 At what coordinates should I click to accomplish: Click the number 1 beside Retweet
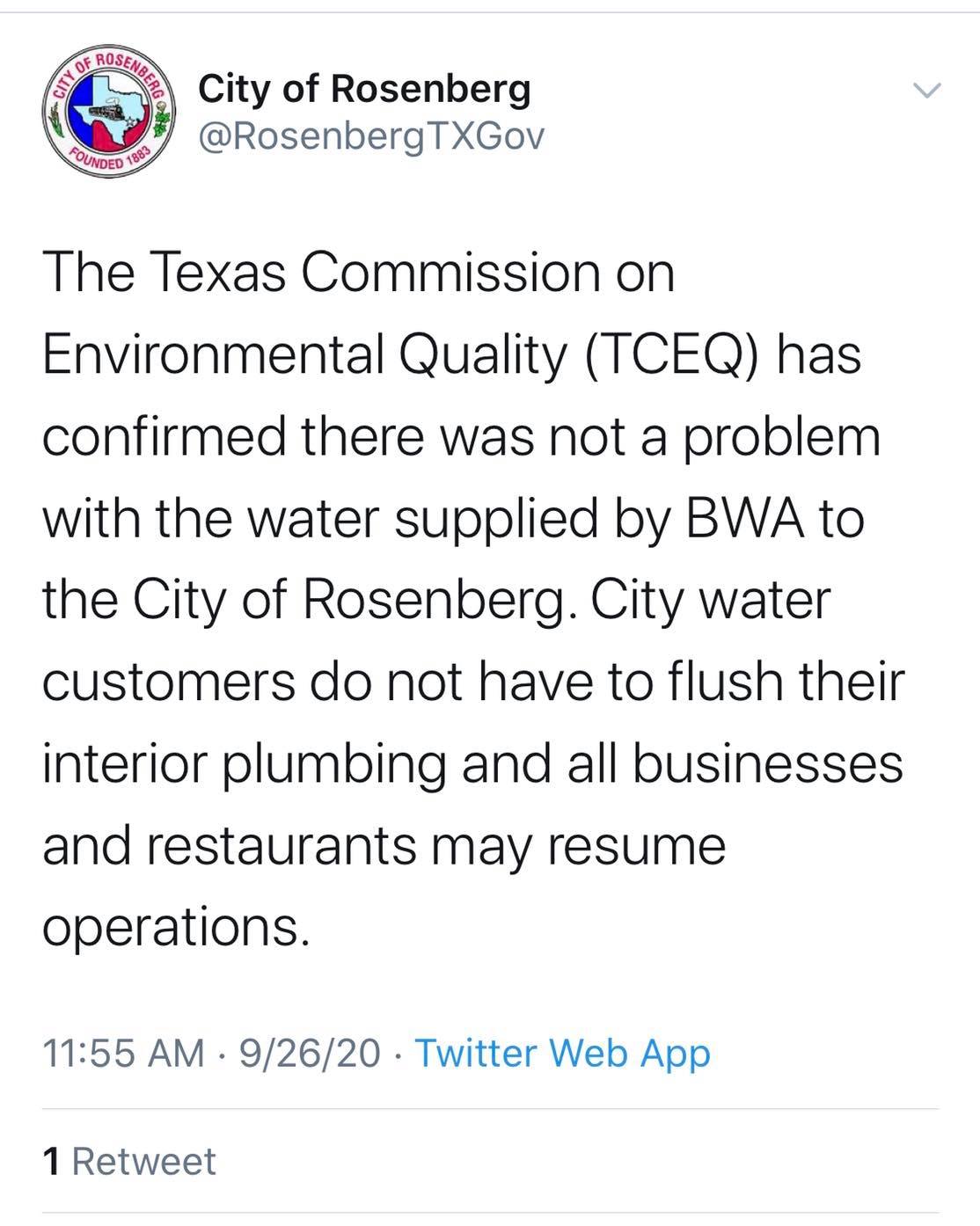(x=52, y=1161)
